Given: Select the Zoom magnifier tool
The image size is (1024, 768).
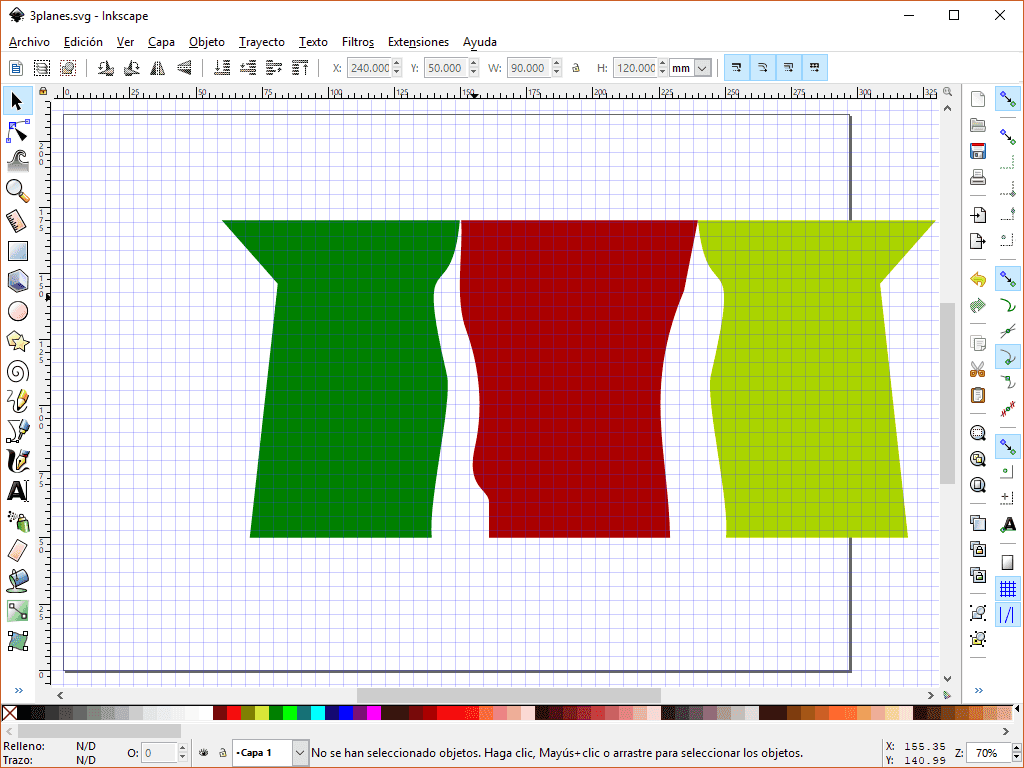Looking at the screenshot, I should [x=17, y=190].
